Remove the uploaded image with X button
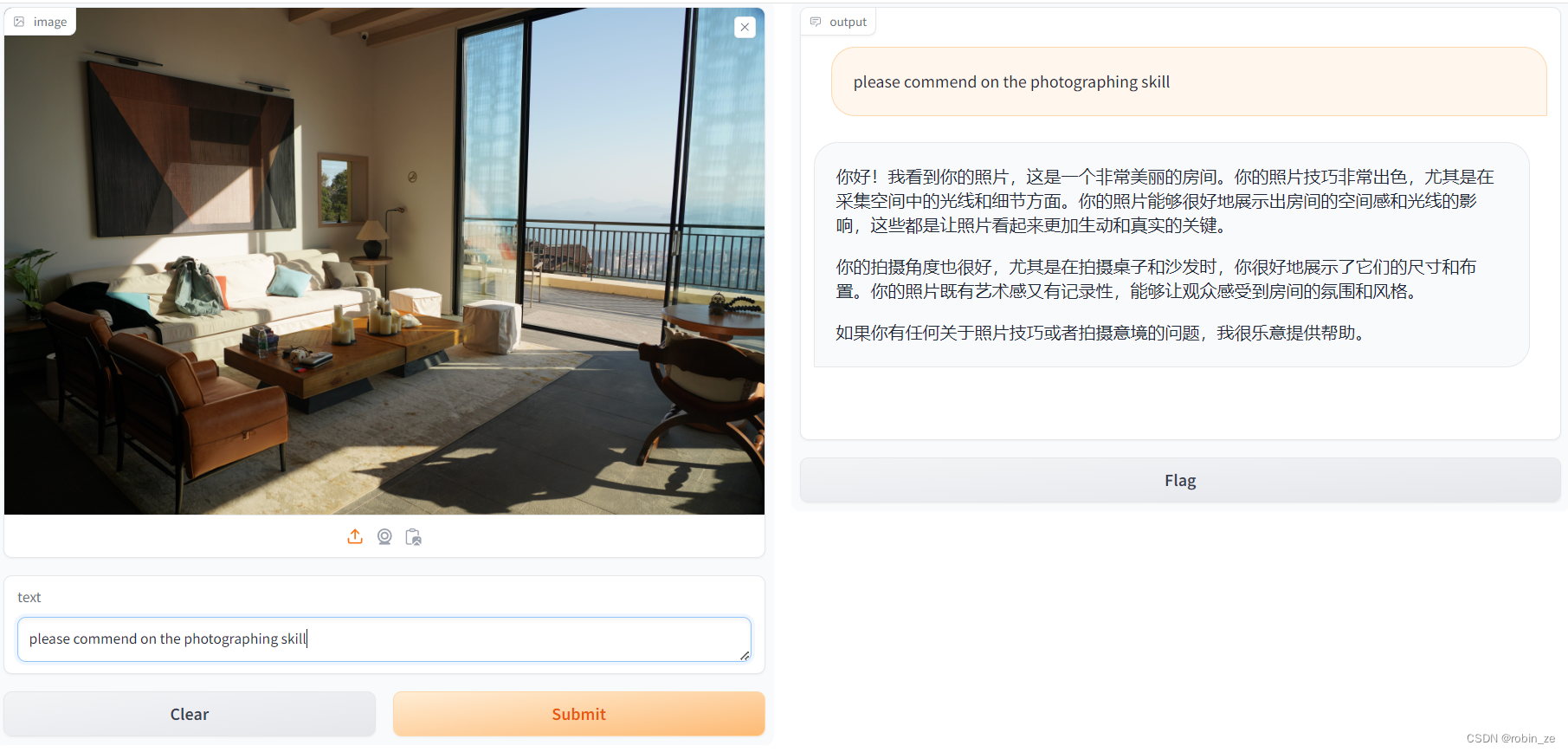Viewport: 1568px width, 752px height. 745,27
